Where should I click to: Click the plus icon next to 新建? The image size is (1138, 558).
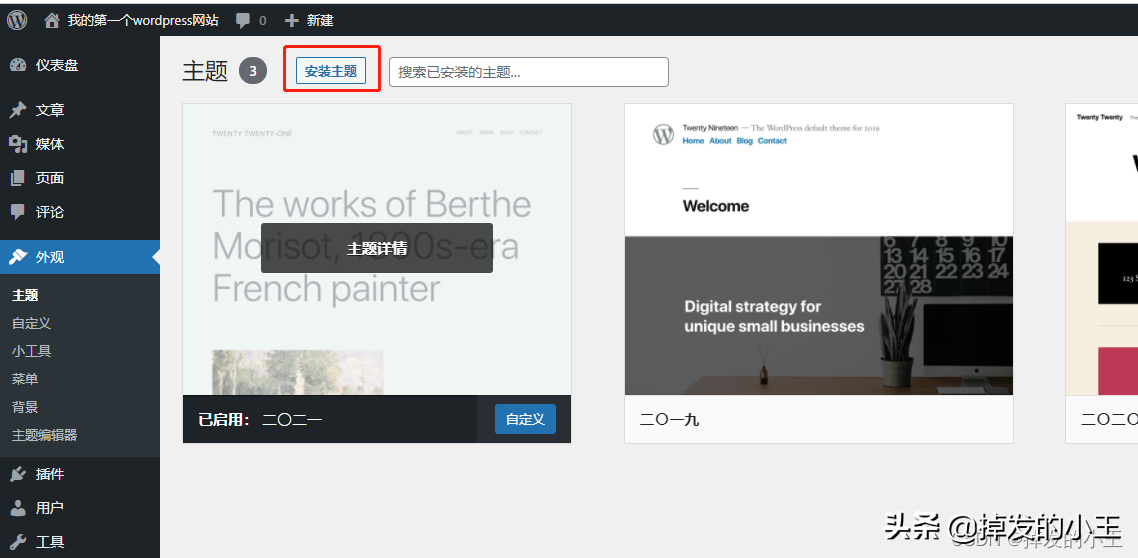(x=292, y=20)
